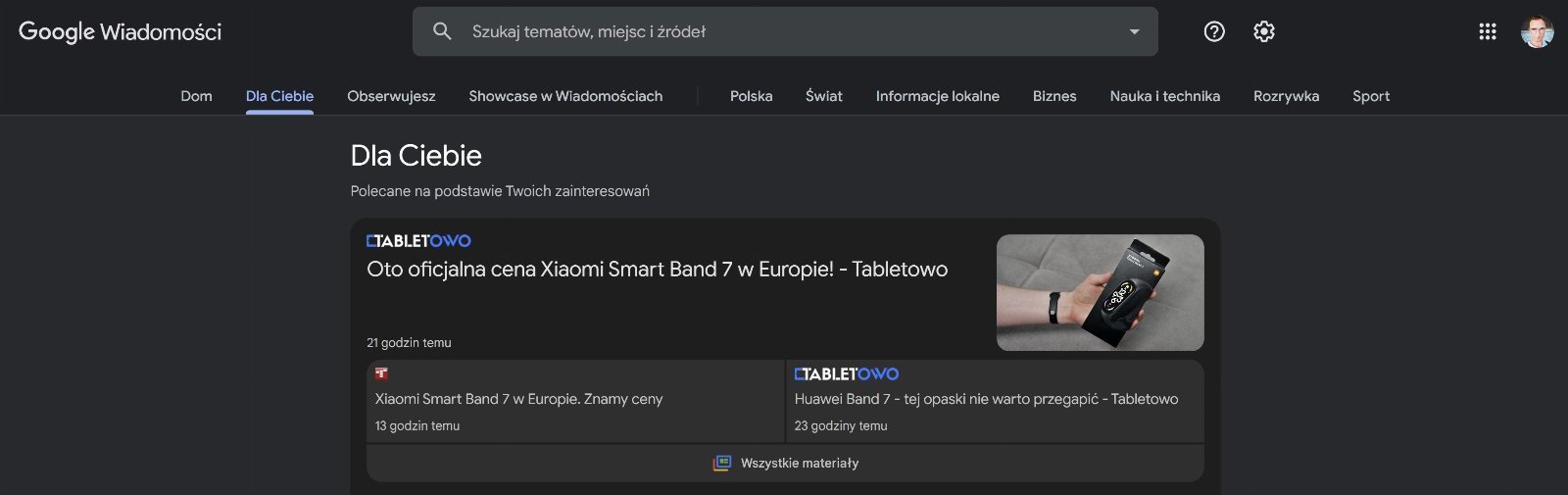Click the Smart Band 7 article thumbnail
The width and height of the screenshot is (1568, 495).
click(1100, 292)
